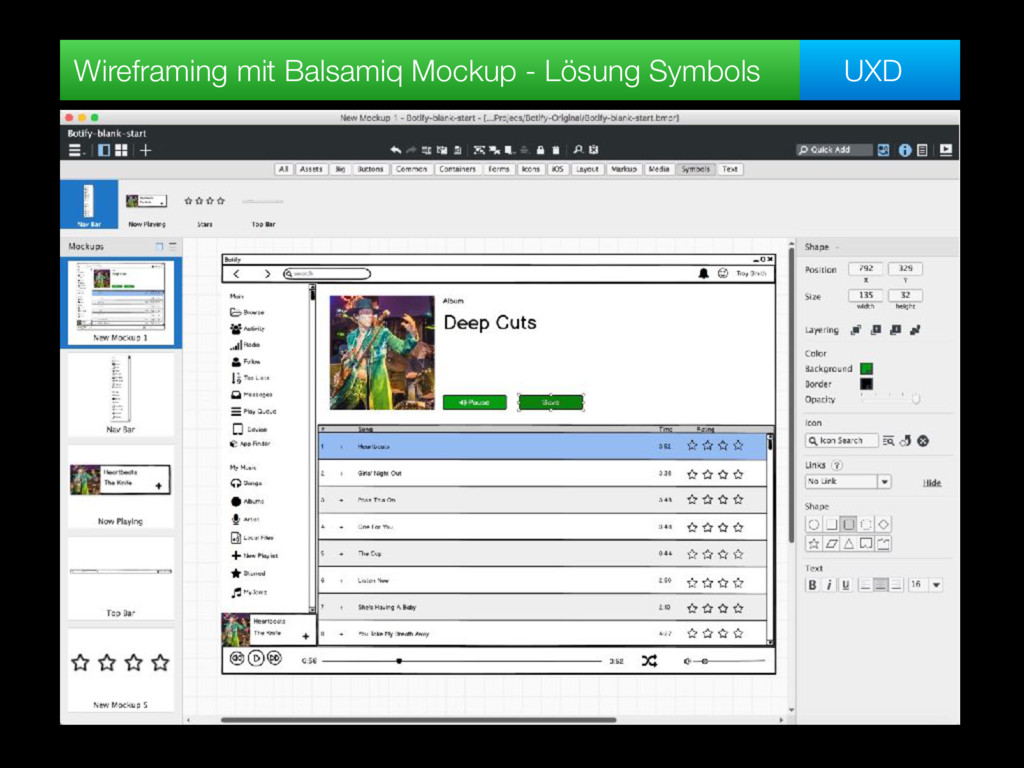
Task: Select the star shape option
Action: pyautogui.click(x=814, y=543)
